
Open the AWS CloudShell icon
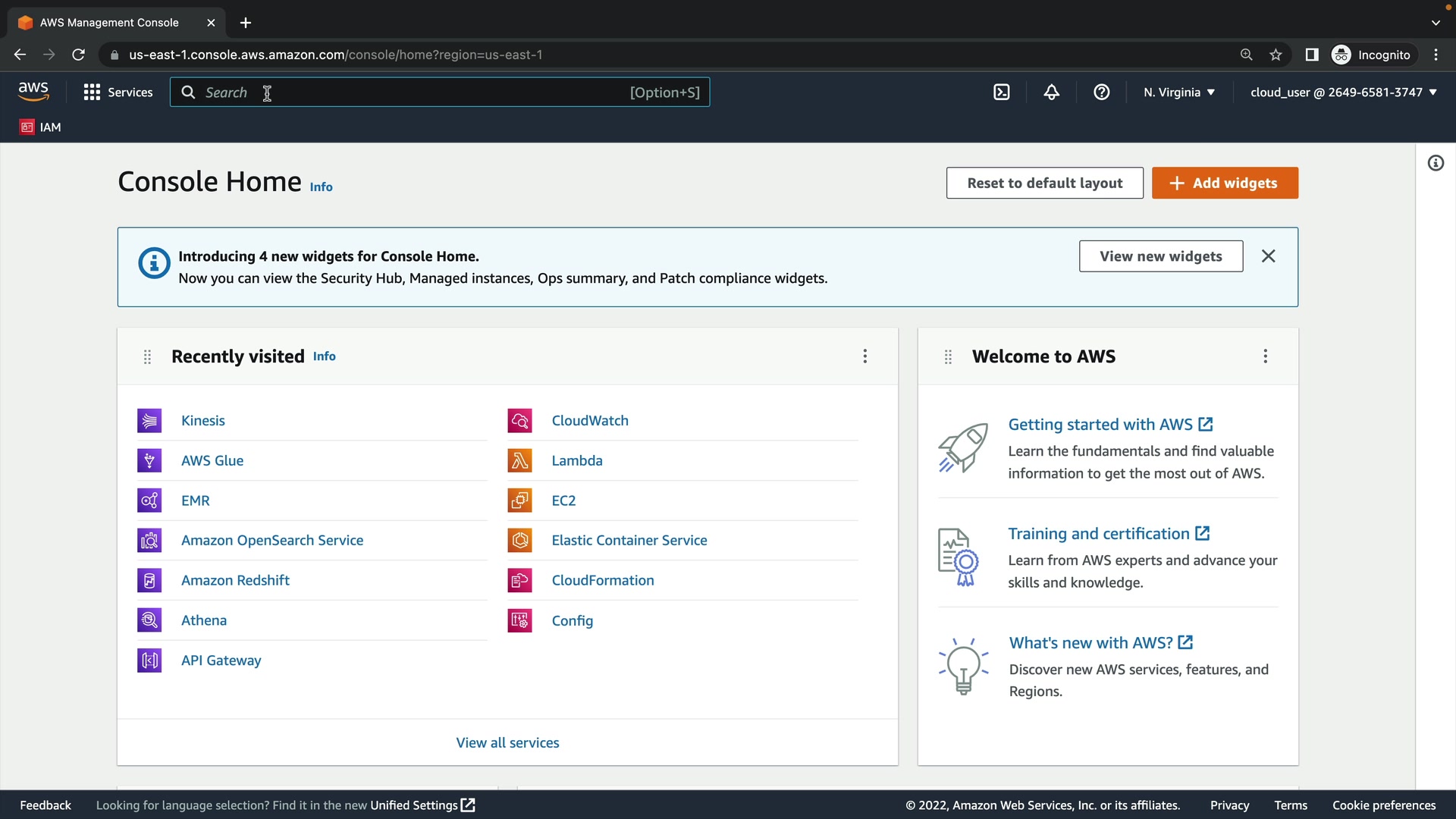[1001, 93]
